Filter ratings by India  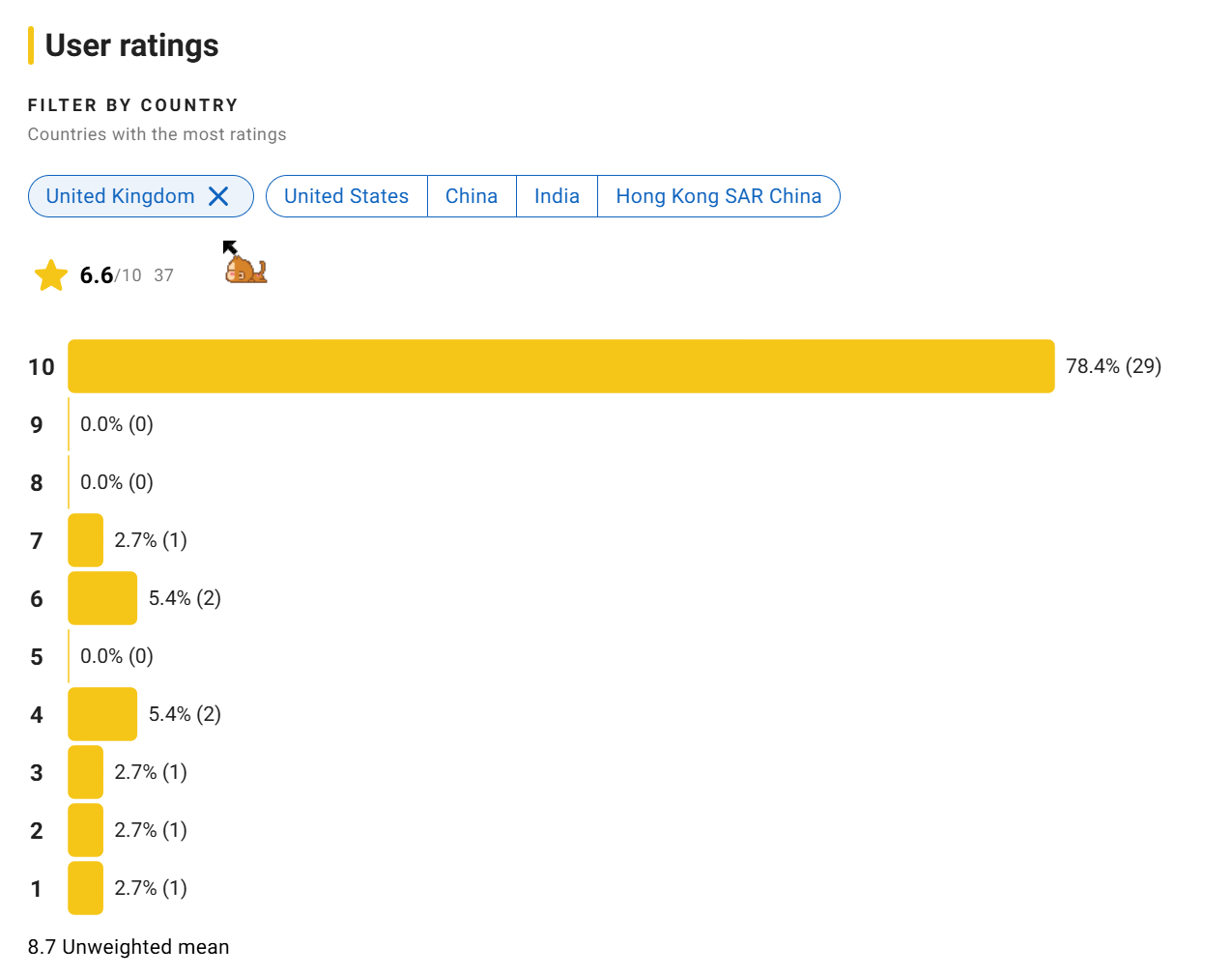coord(557,196)
